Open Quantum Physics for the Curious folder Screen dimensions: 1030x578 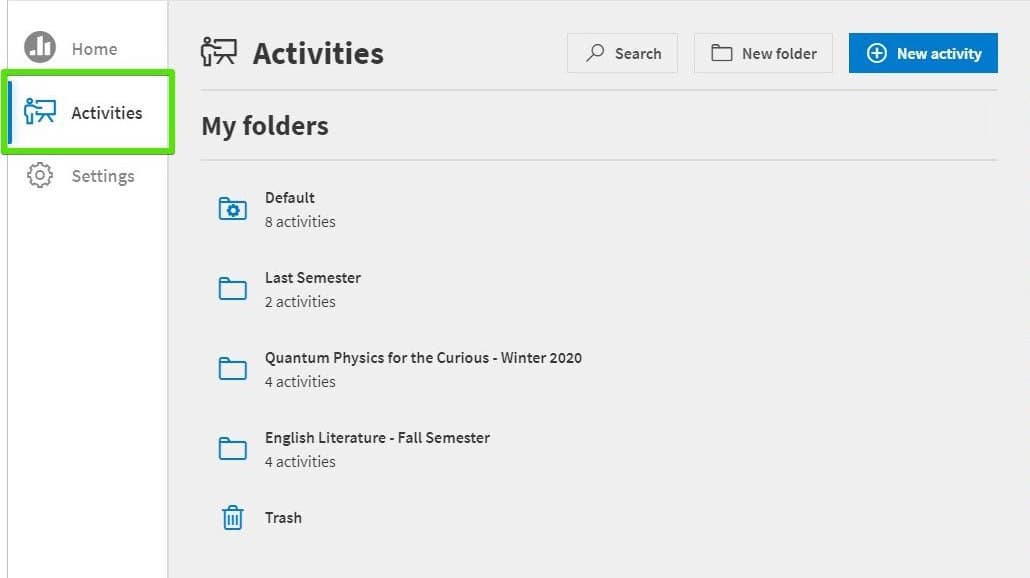pos(423,358)
